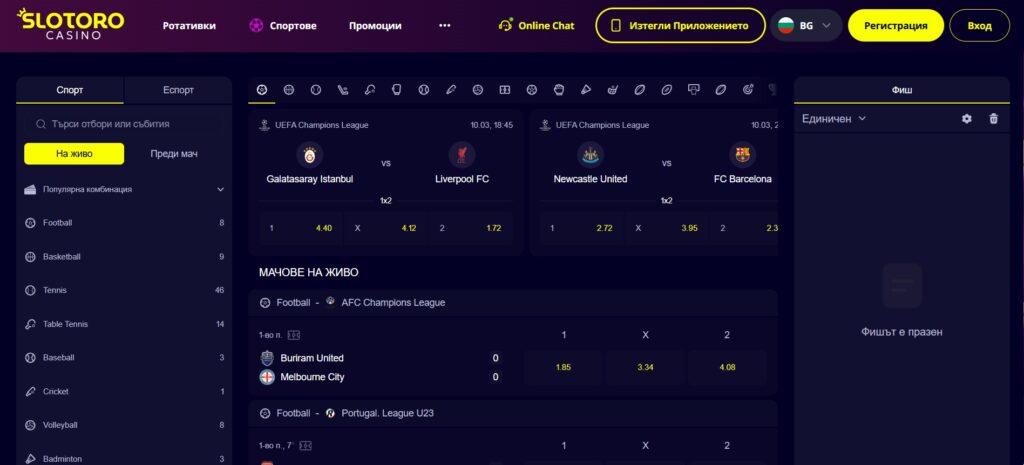Click the Slotoro Casino logo
This screenshot has height=465, width=1024.
coord(70,25)
